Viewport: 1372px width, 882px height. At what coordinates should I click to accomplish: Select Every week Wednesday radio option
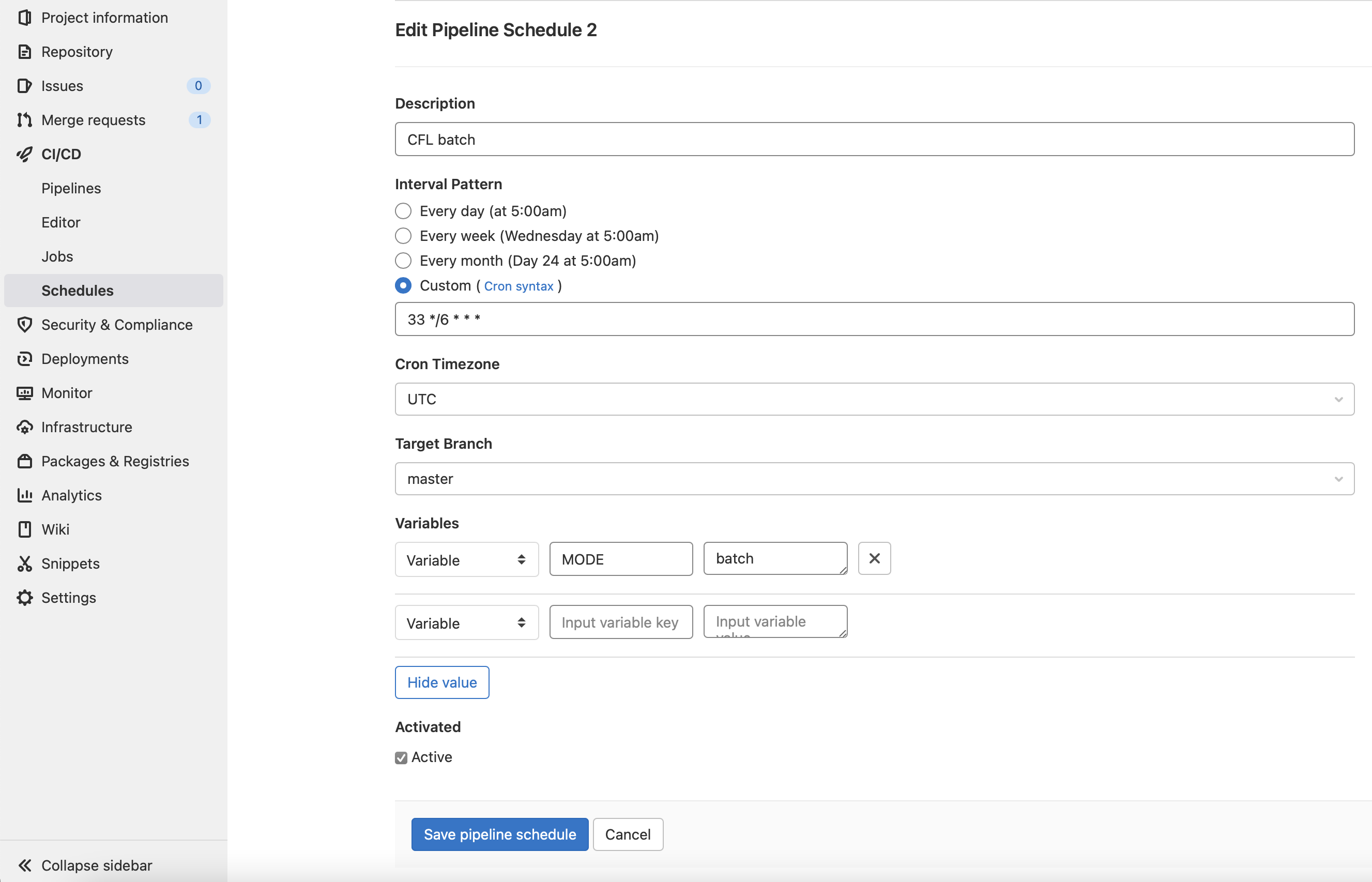pyautogui.click(x=403, y=236)
